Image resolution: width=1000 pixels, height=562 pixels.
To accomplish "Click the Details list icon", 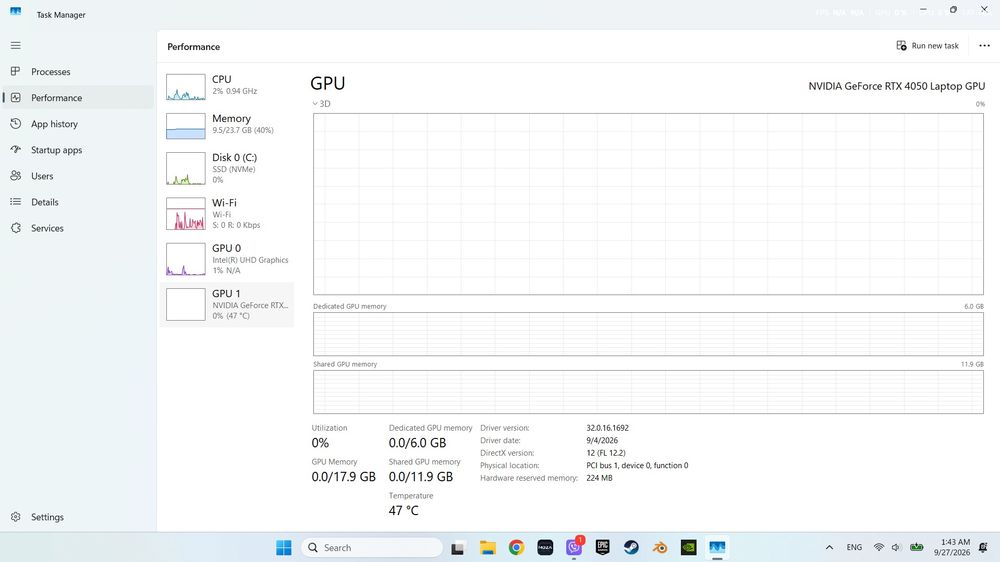I will click(15, 202).
